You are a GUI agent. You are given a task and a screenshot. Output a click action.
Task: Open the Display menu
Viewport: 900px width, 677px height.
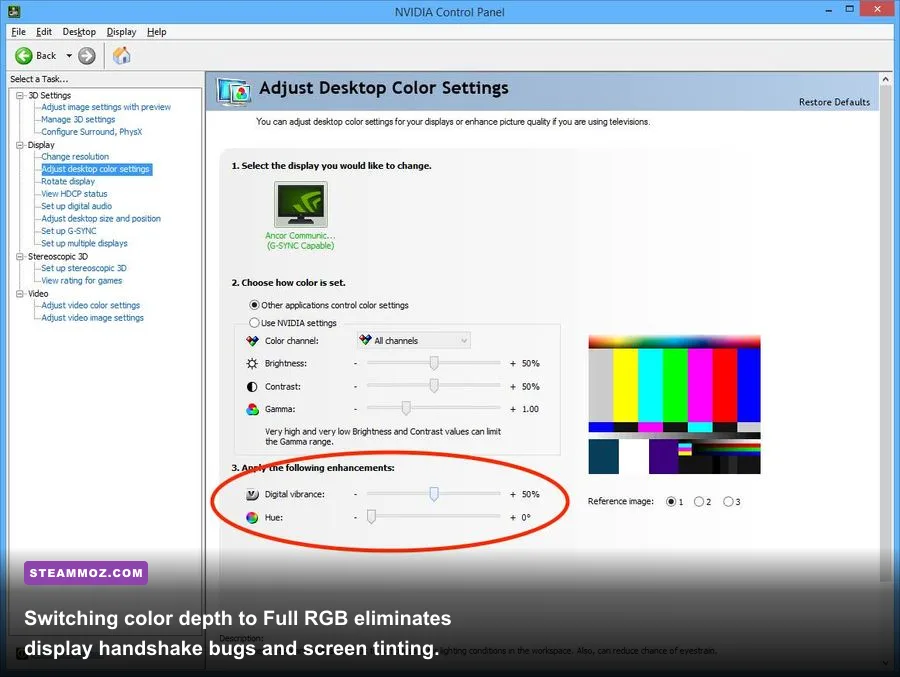point(121,32)
